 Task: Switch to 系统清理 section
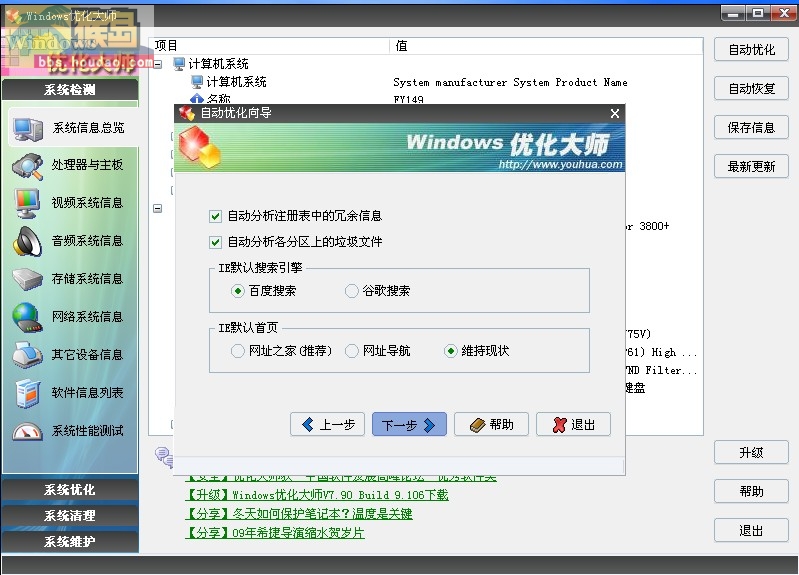(70, 516)
